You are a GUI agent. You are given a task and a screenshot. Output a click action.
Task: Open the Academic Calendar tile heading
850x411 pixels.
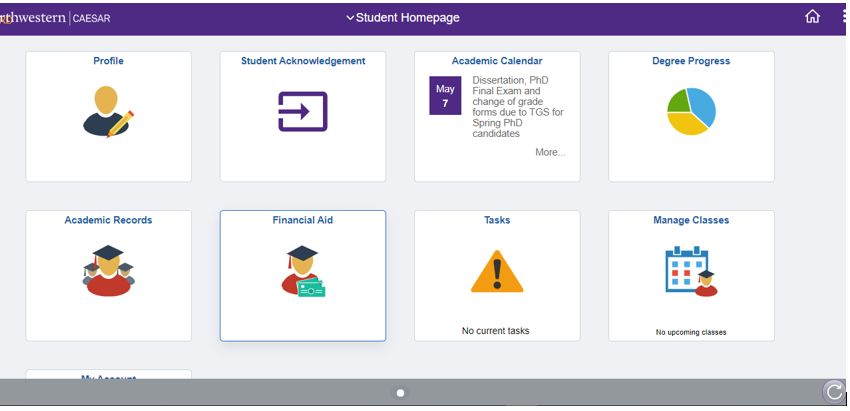coord(497,61)
